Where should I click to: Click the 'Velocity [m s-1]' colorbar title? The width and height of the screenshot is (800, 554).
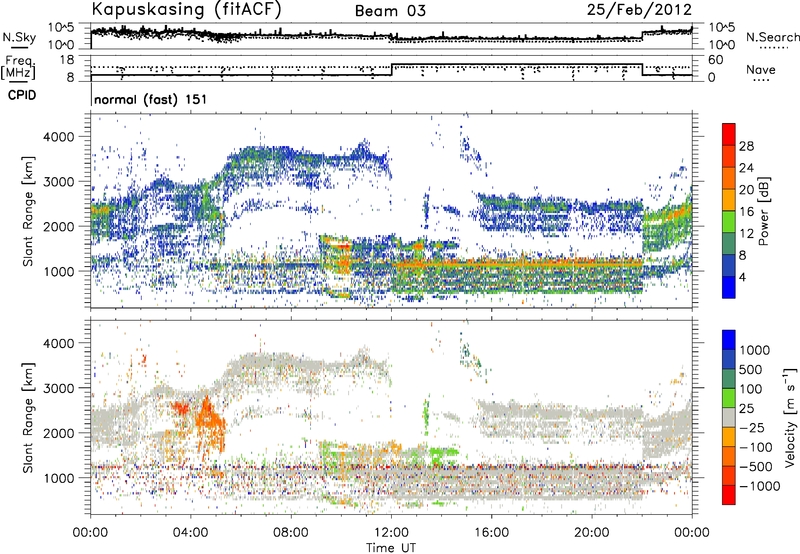tap(790, 417)
